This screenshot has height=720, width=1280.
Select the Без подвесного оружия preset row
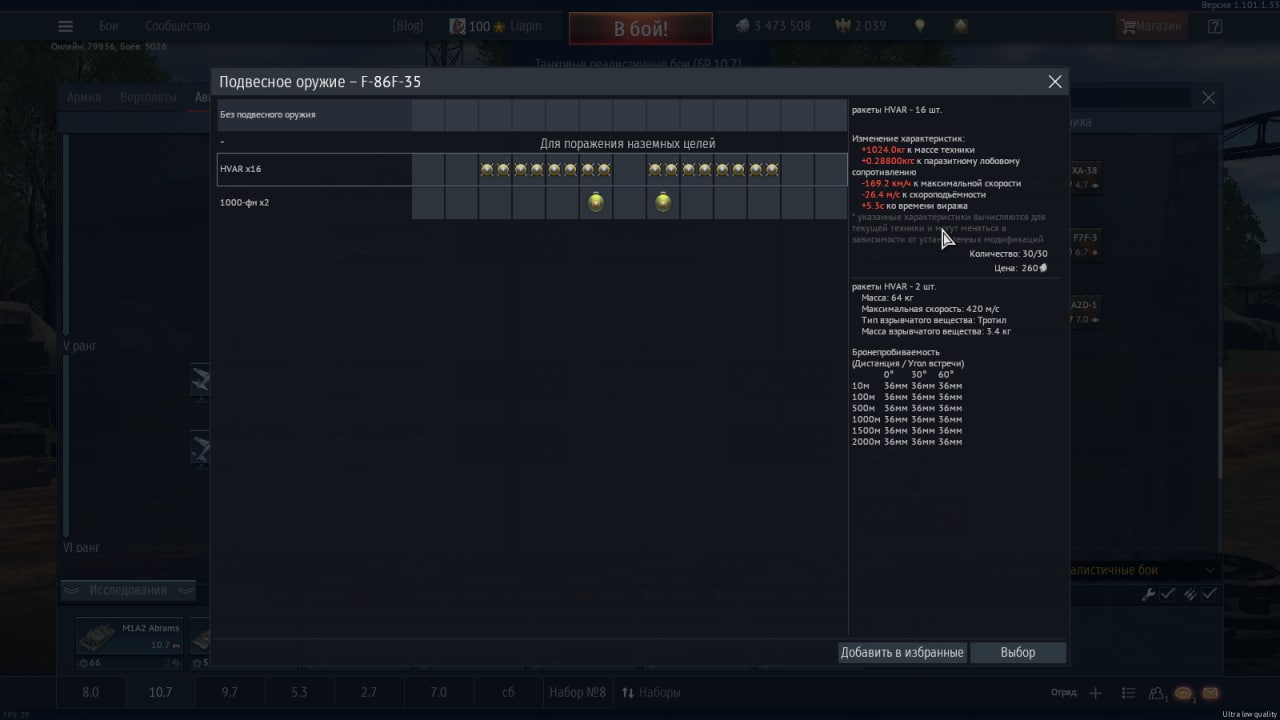click(532, 115)
